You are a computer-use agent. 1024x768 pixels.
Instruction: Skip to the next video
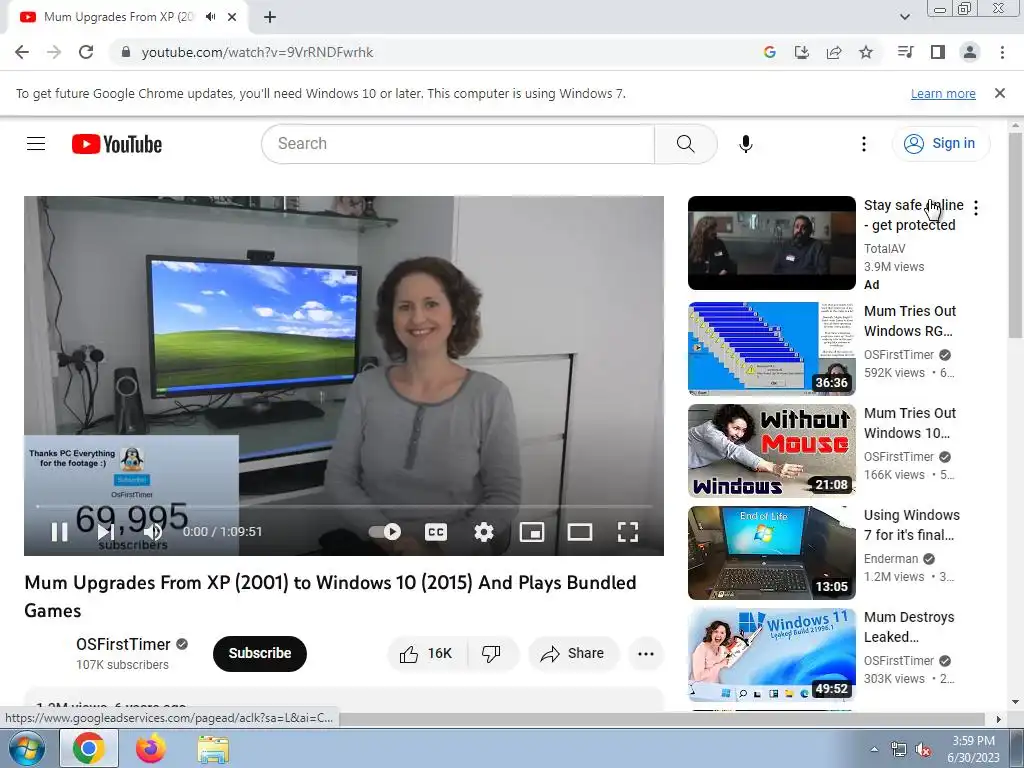(105, 532)
